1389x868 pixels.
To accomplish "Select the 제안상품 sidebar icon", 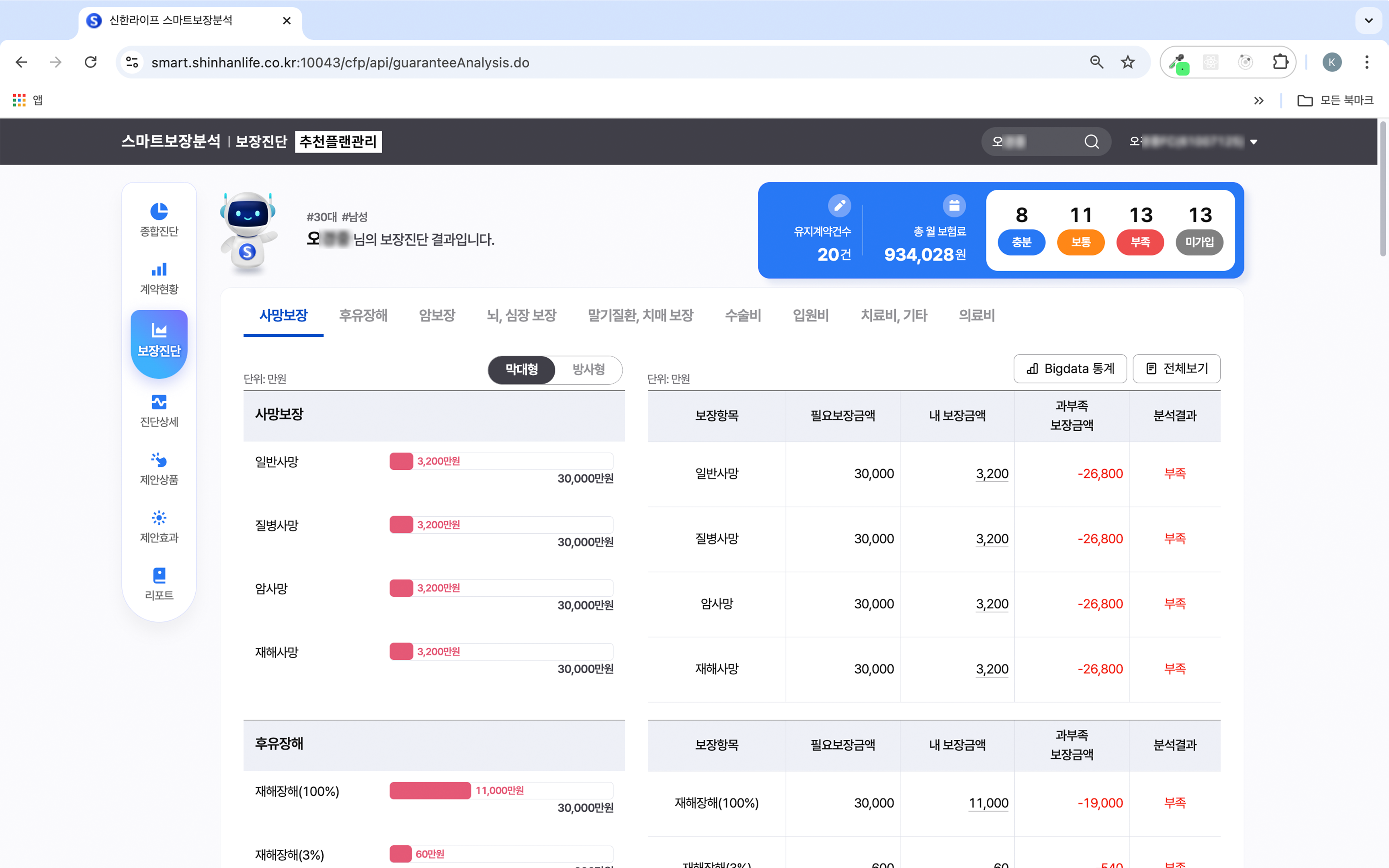I will coord(159,468).
